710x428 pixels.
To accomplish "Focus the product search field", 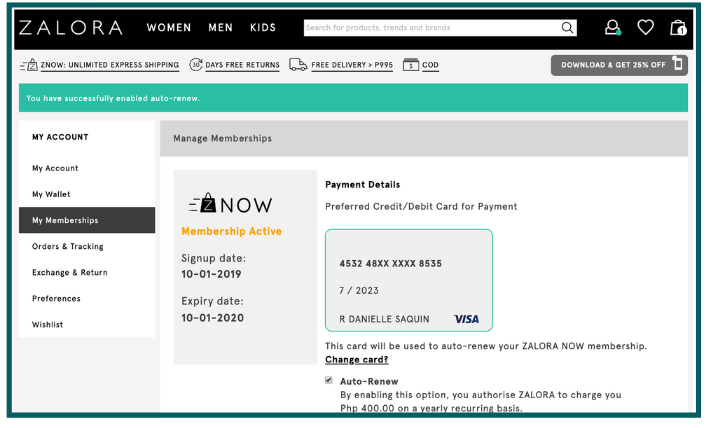I will (x=431, y=28).
